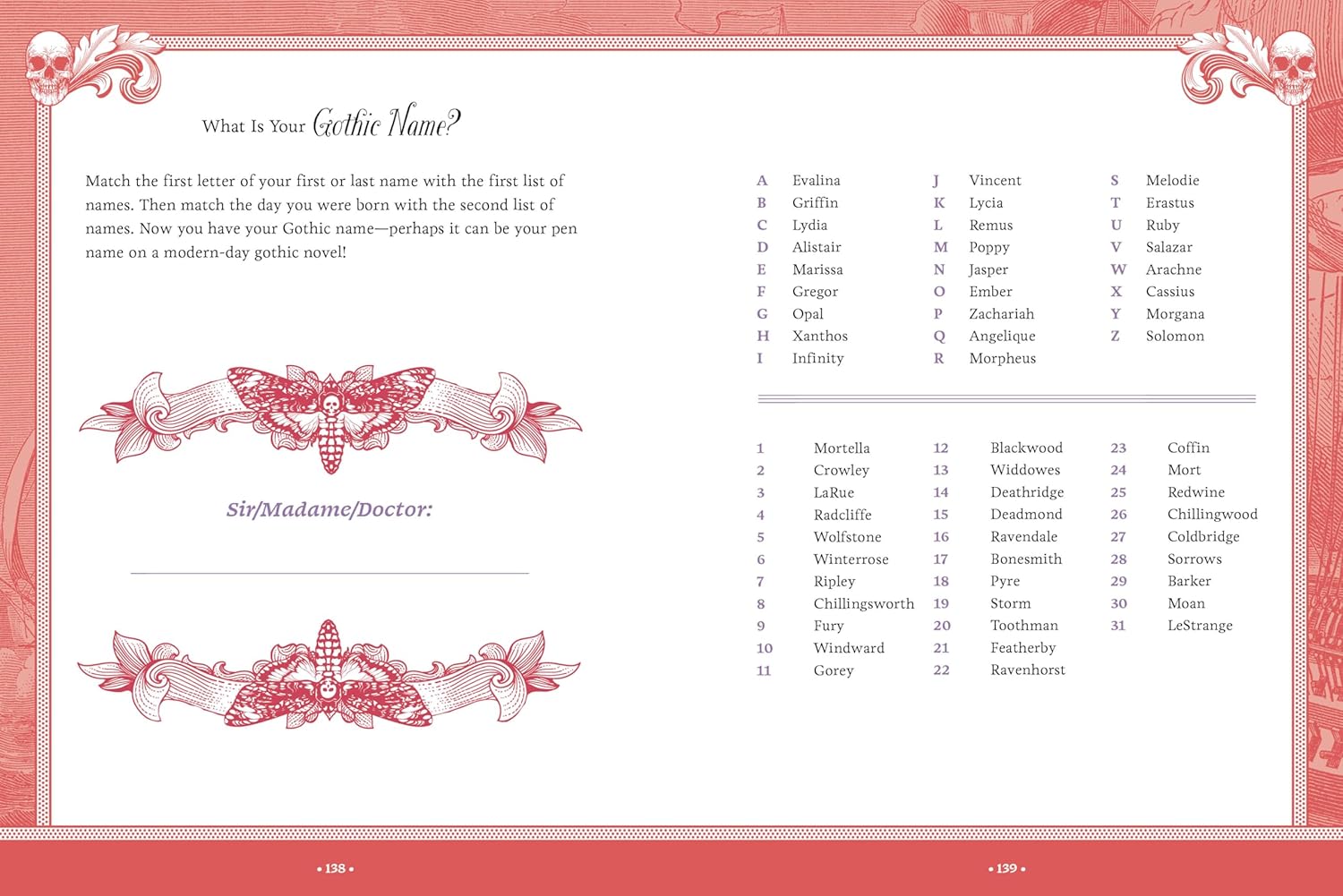The width and height of the screenshot is (1343, 896).
Task: Choose the surname Blackwood
Action: pyautogui.click(x=1026, y=448)
